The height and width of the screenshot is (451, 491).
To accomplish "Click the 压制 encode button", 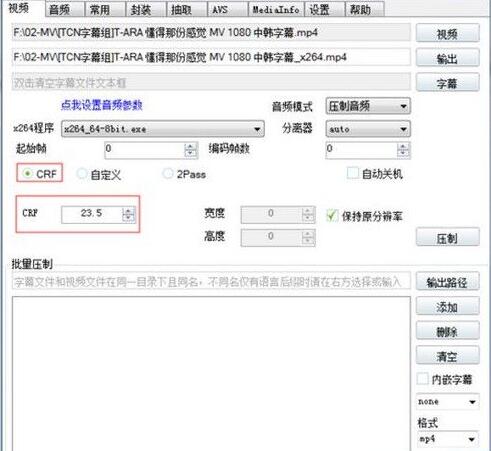I will pos(448,238).
